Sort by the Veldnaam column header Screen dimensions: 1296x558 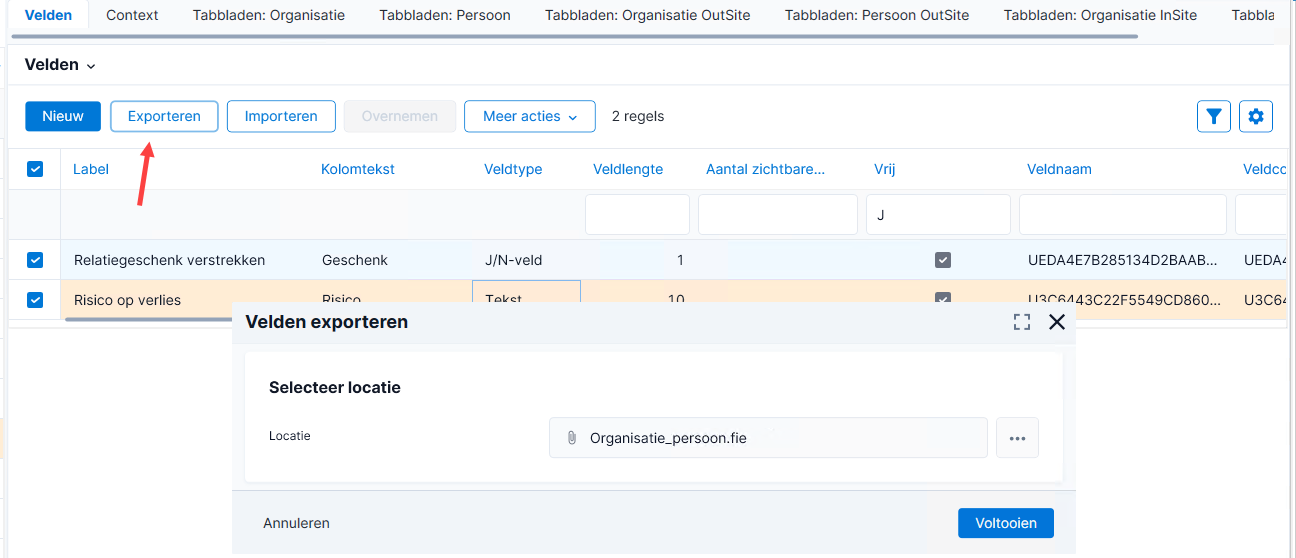1059,169
